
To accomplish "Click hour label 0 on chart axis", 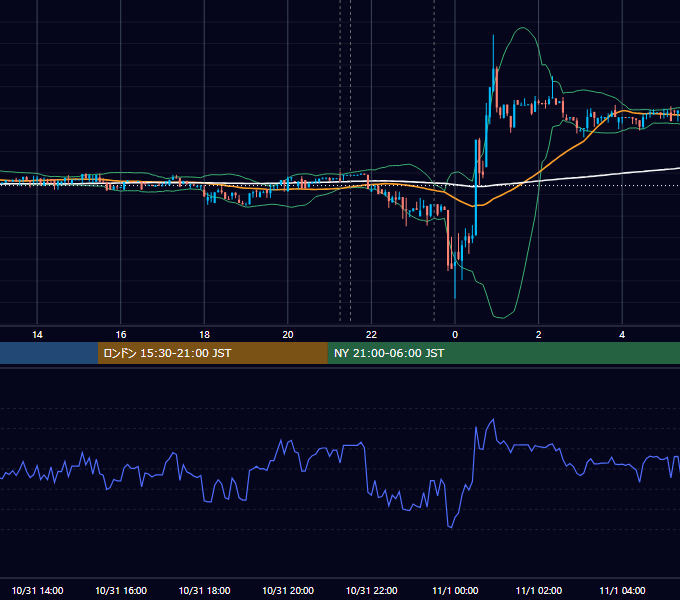I will 455,335.
